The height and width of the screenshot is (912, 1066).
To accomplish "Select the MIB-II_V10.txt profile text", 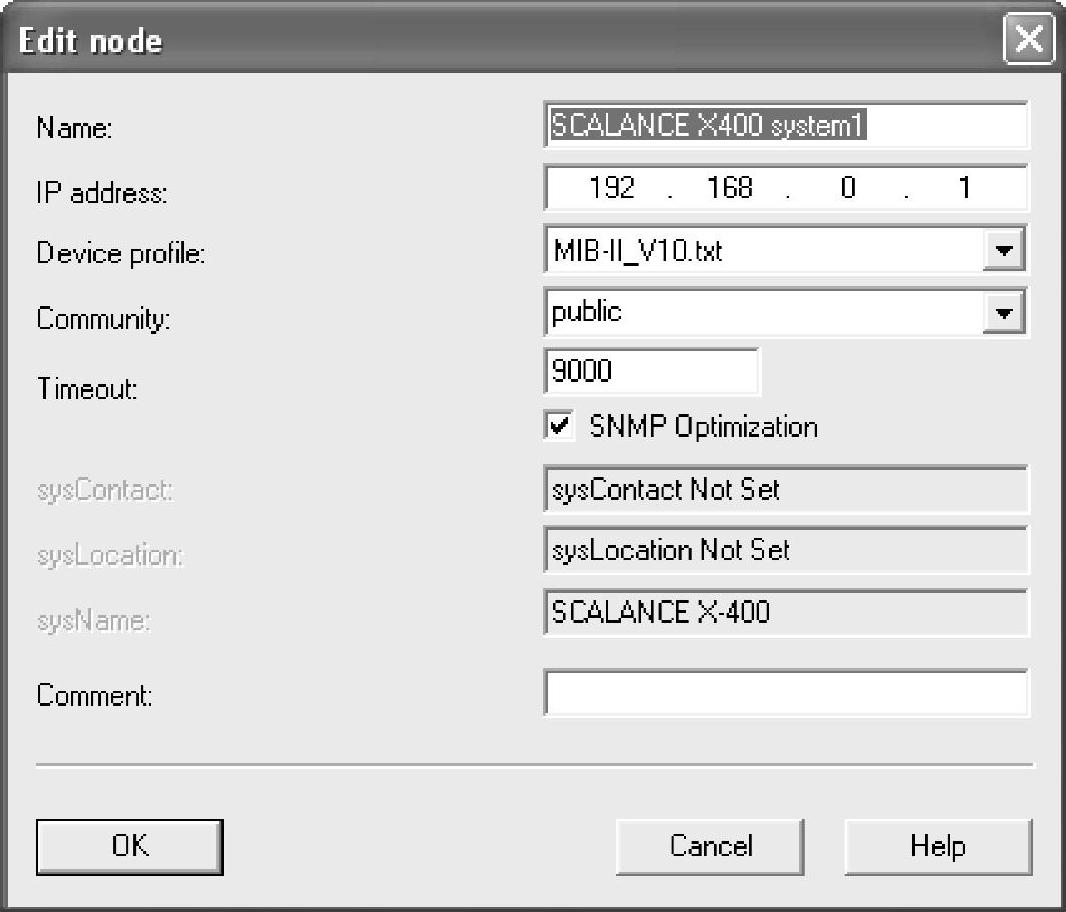I will tap(637, 251).
